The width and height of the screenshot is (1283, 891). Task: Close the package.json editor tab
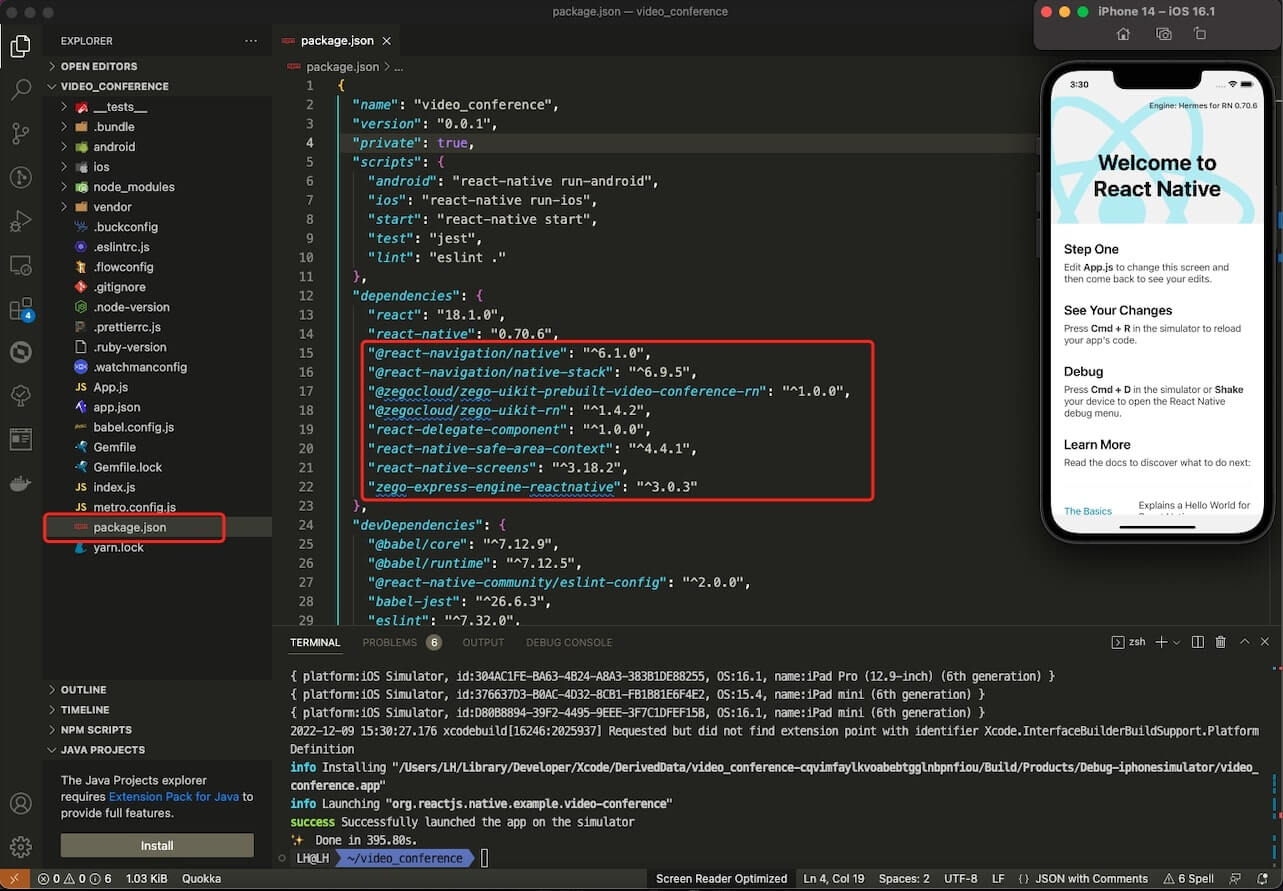(387, 41)
